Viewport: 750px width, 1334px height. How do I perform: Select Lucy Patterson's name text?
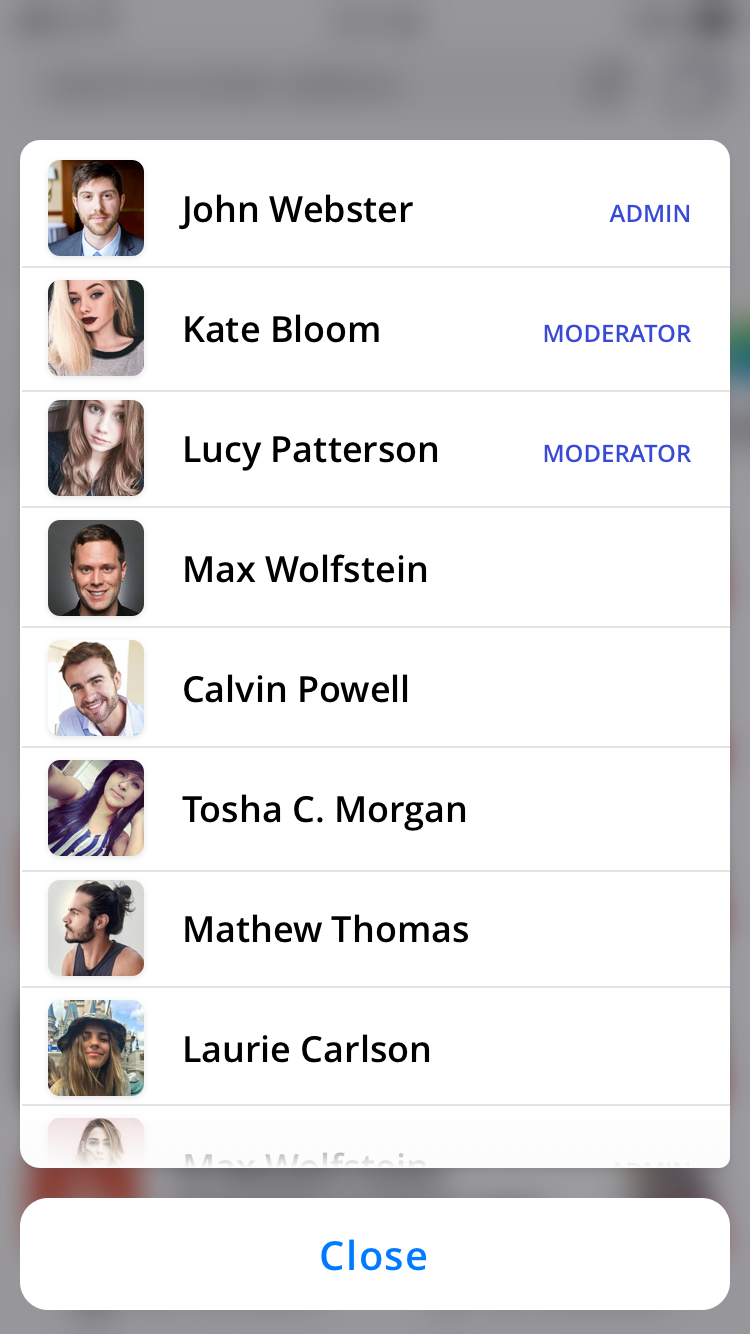(310, 450)
